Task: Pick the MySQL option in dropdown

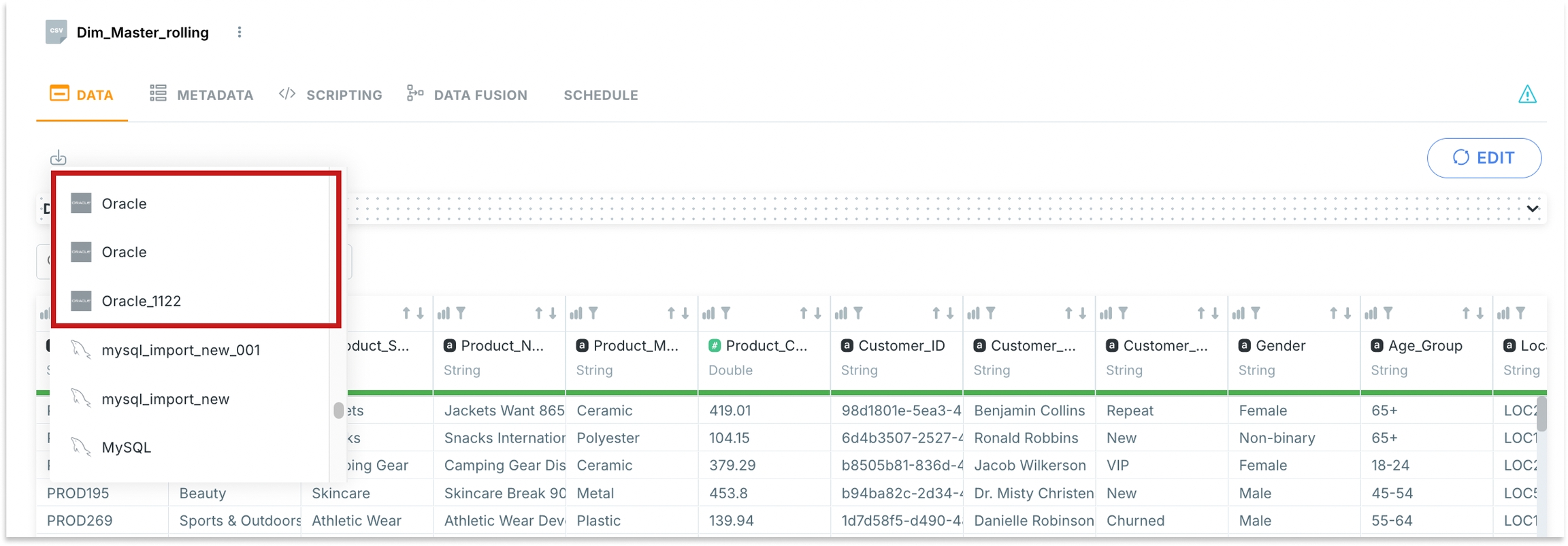Action: [126, 447]
